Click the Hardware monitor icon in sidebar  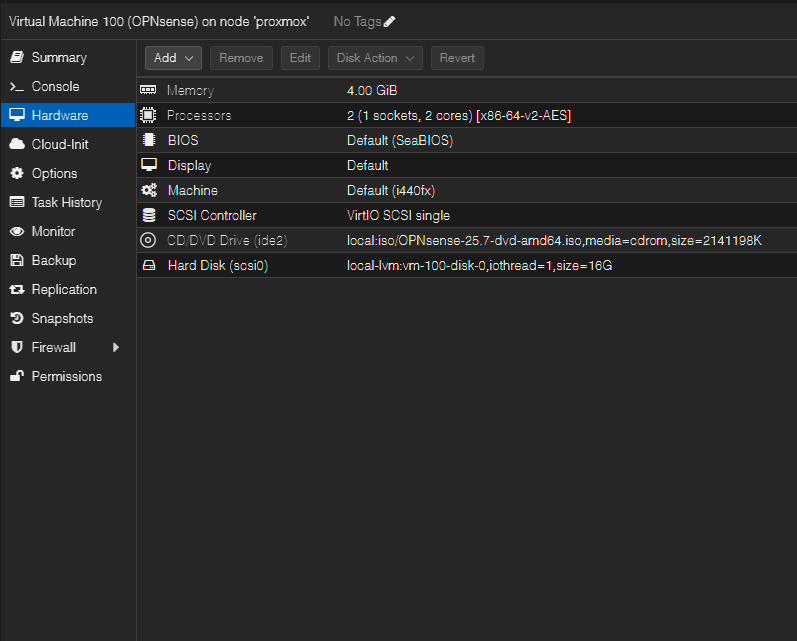tap(17, 115)
